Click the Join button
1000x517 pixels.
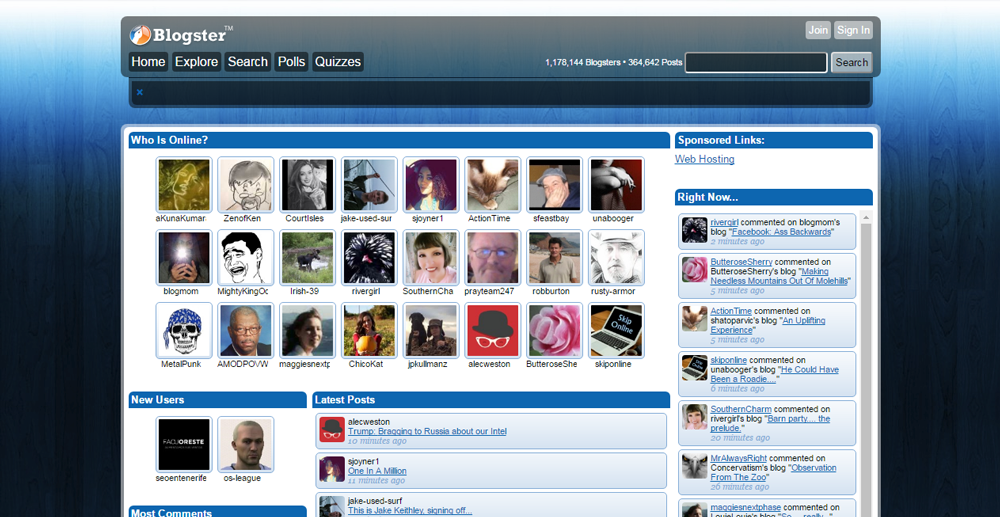818,30
